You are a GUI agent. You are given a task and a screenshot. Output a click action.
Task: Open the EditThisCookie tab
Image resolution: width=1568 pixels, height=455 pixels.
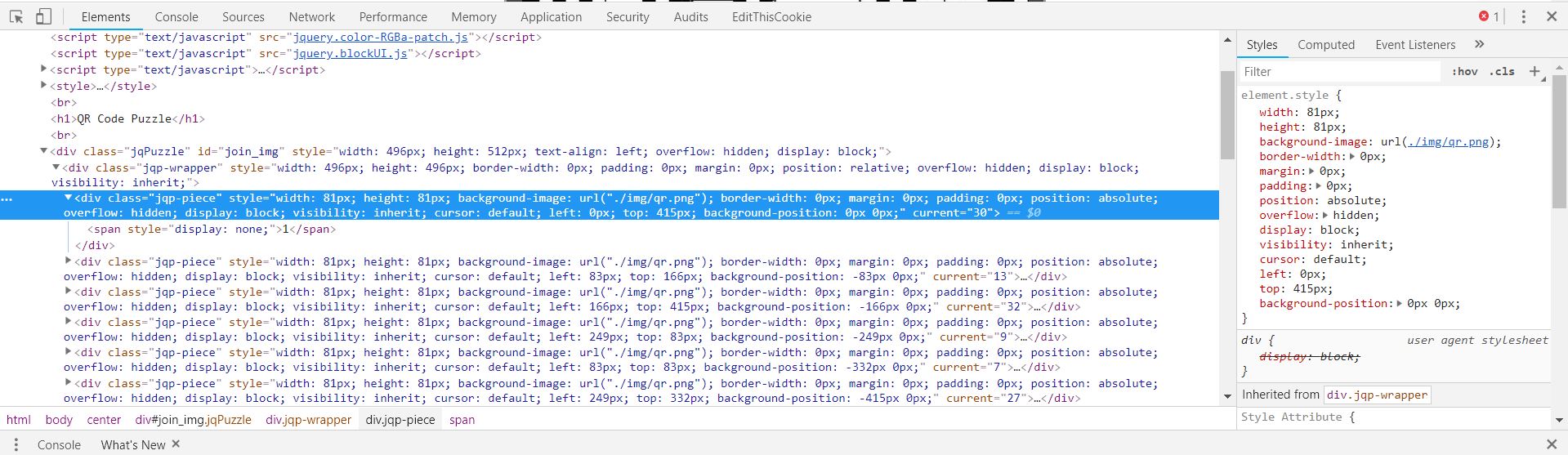(771, 16)
